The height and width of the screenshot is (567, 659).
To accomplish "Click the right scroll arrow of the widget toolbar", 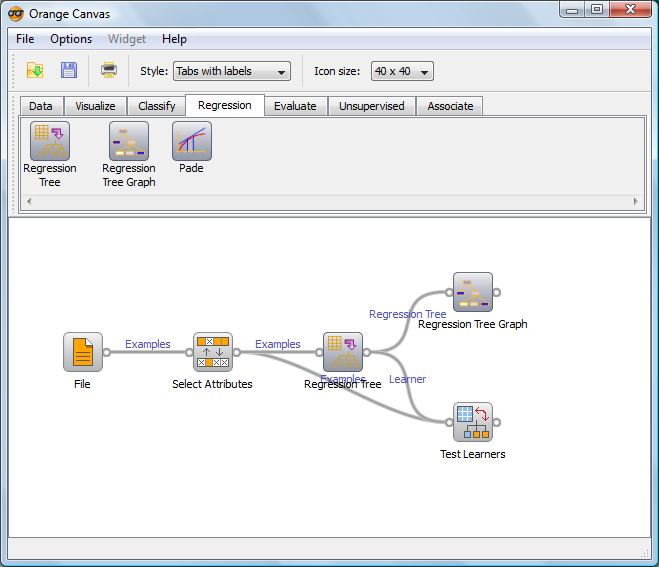I will pos(635,201).
